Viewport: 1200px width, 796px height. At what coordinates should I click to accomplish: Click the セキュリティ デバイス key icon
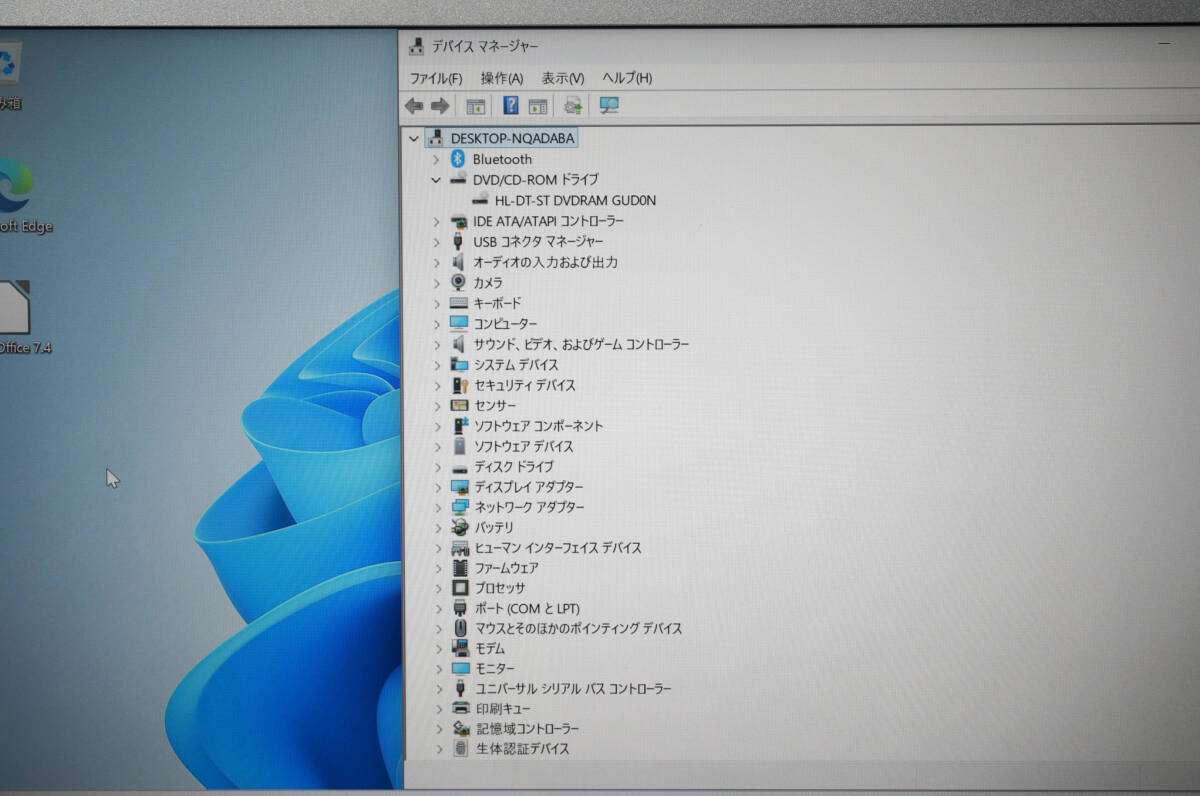459,385
